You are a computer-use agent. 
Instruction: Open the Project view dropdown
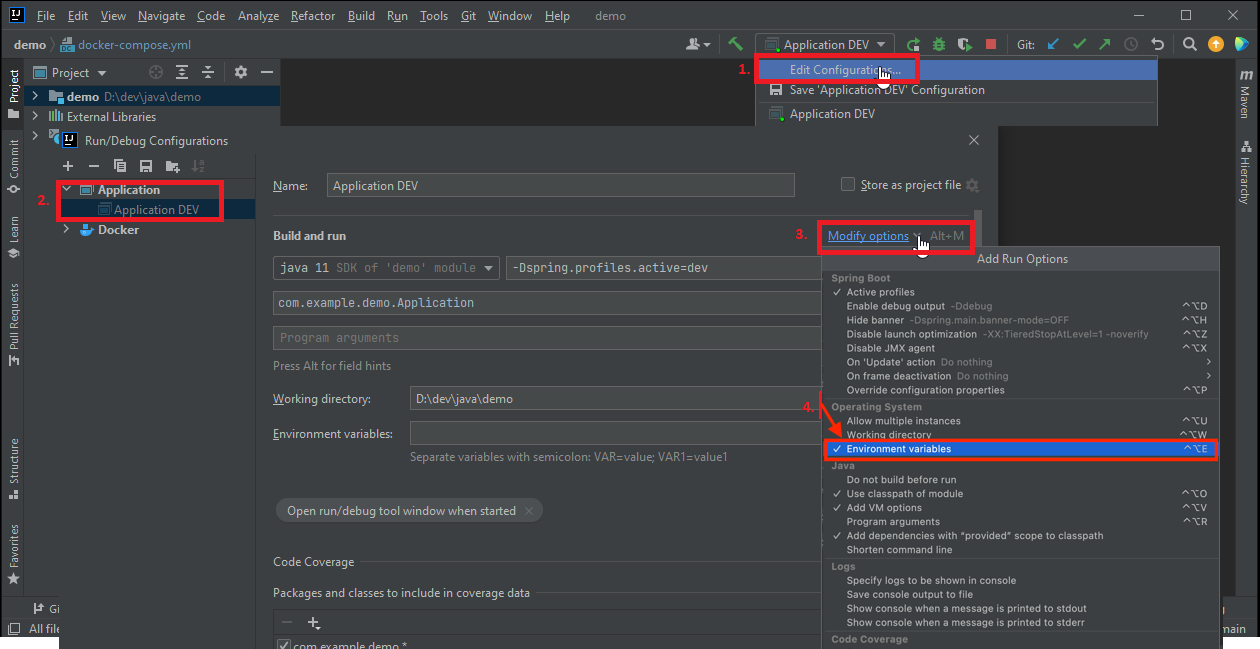coord(70,72)
